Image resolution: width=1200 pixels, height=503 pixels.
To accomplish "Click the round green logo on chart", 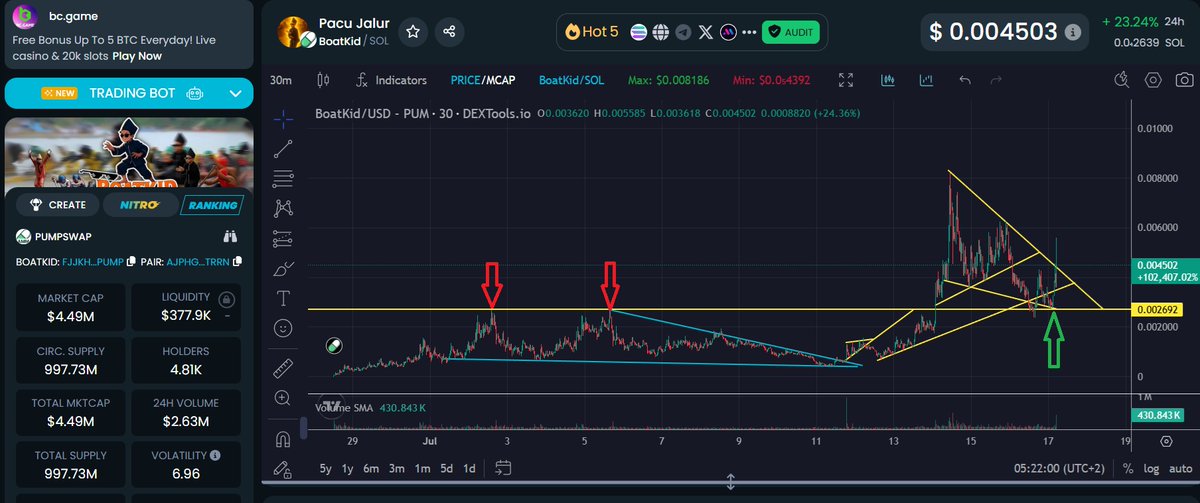I will click(x=334, y=345).
